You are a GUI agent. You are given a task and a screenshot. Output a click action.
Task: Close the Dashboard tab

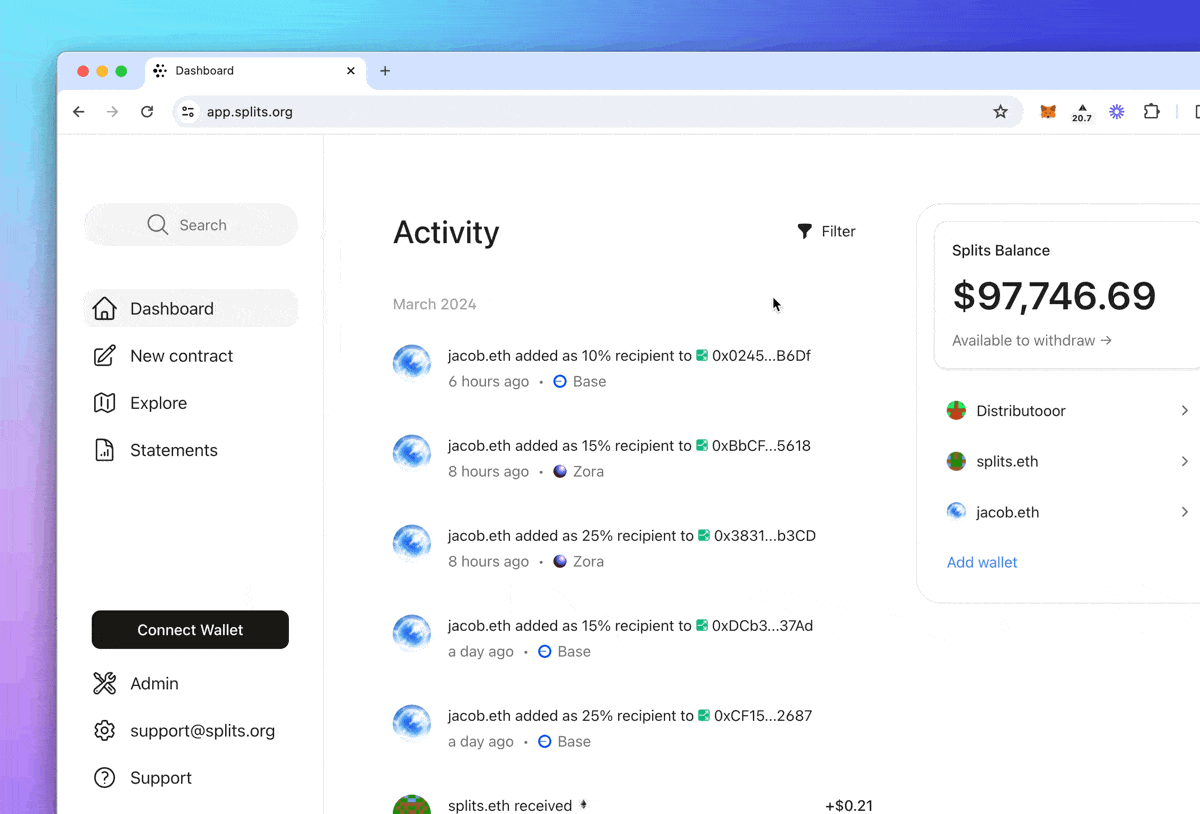click(351, 71)
